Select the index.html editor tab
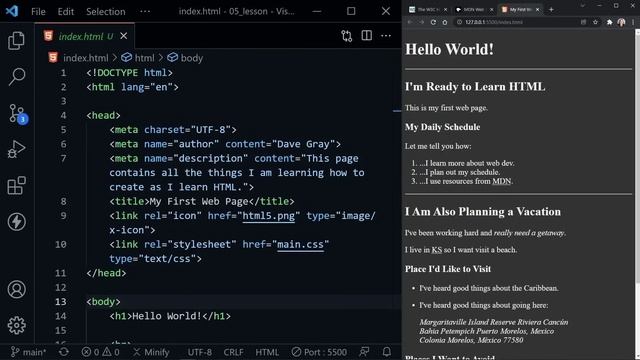640x360 pixels. [x=85, y=36]
